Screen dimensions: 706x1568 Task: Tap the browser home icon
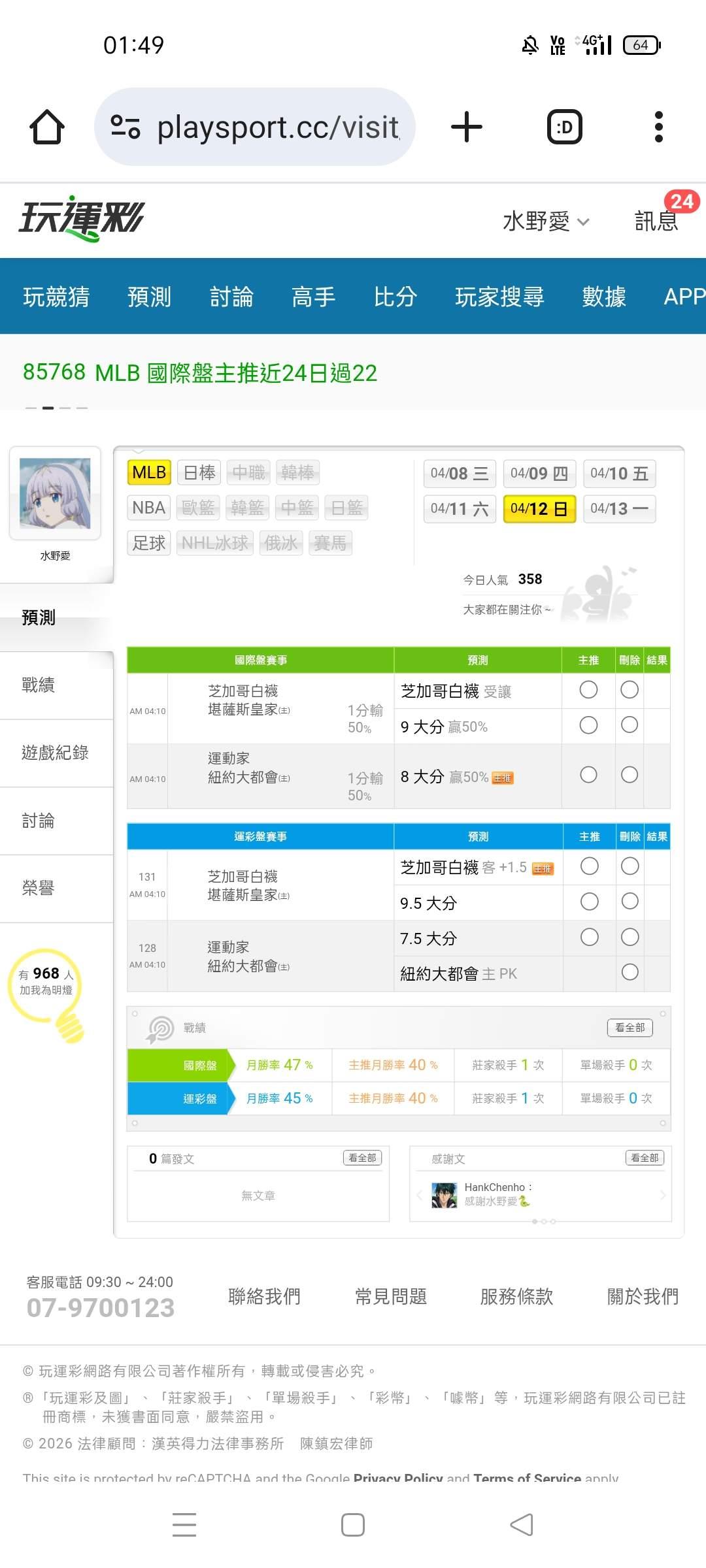coord(47,127)
